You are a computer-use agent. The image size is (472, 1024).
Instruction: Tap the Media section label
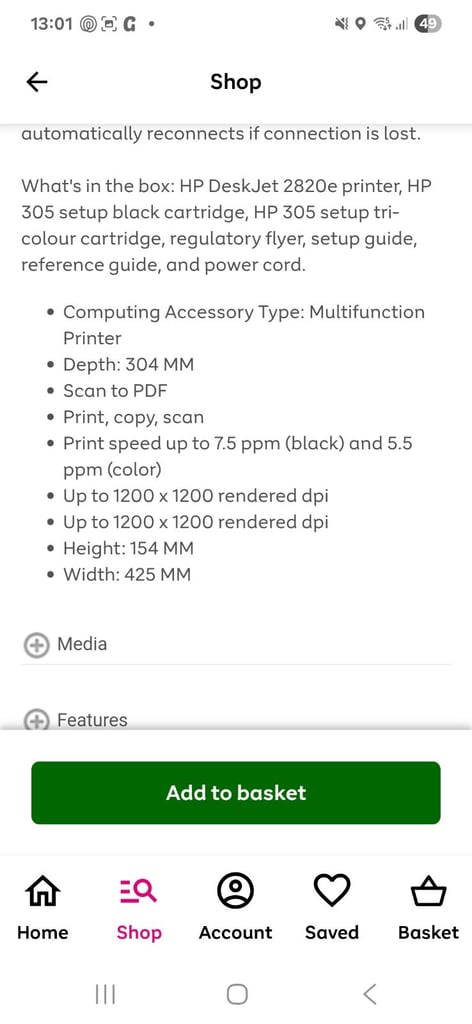click(x=82, y=644)
